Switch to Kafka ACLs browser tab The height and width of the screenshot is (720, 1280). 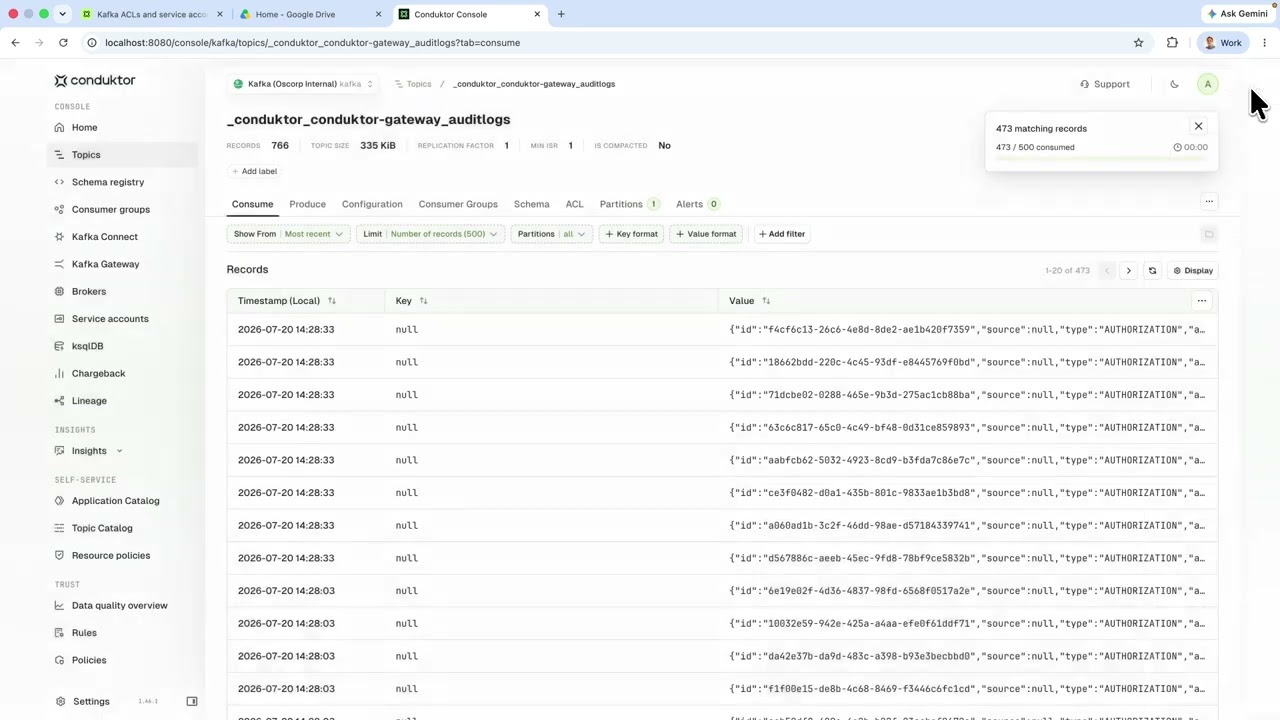[152, 14]
